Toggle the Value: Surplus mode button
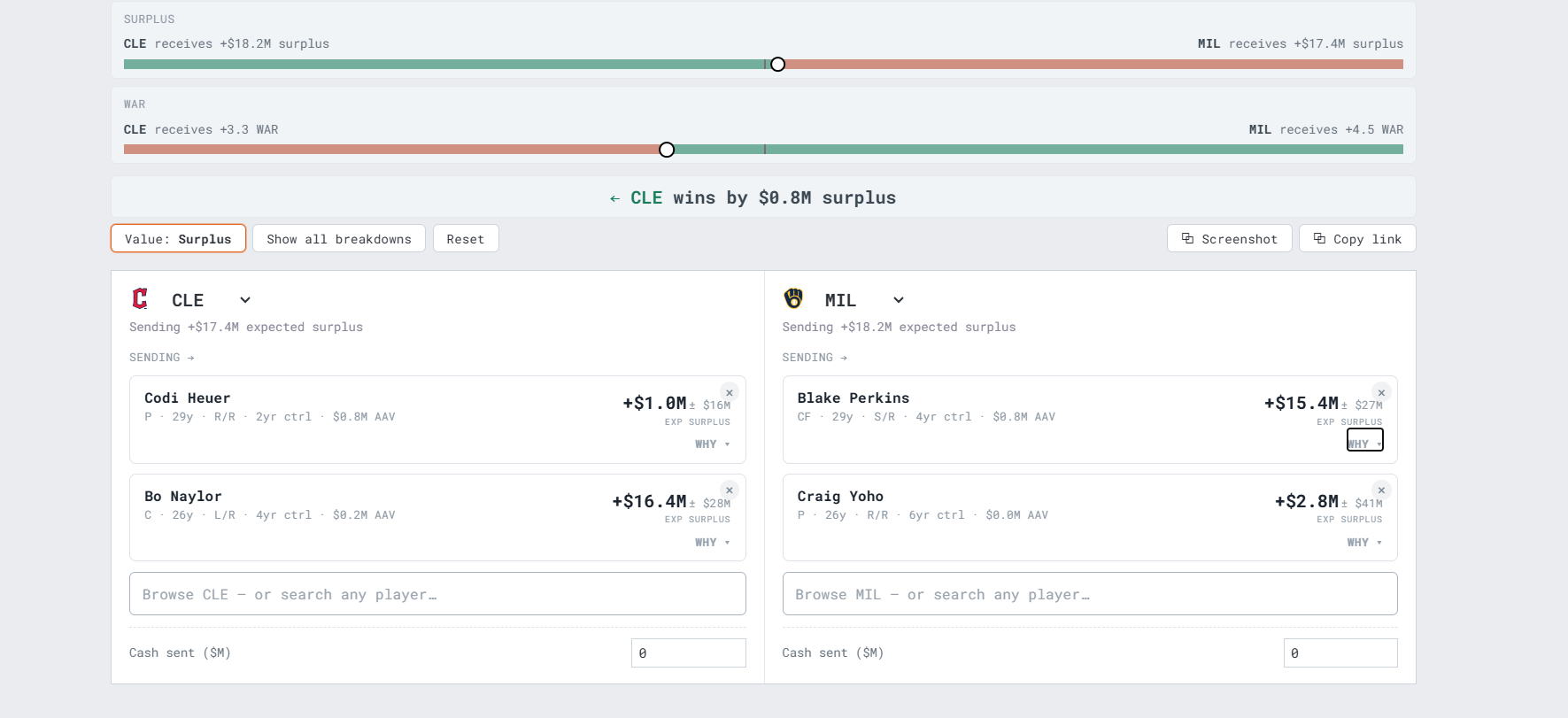This screenshot has height=718, width=1568. pos(178,239)
